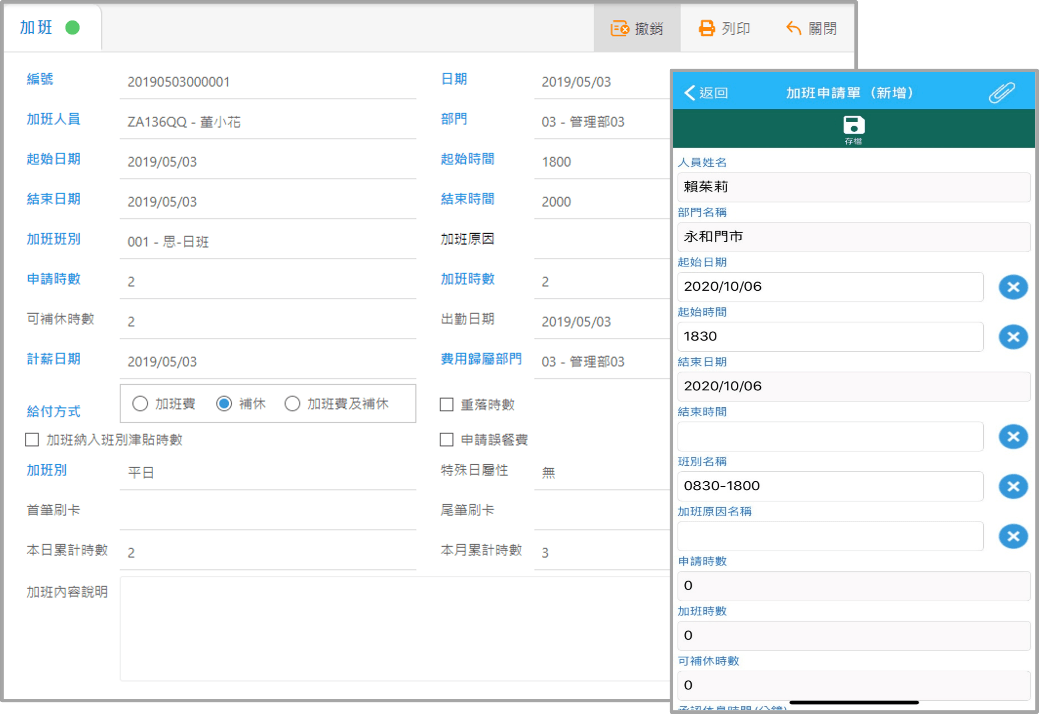The width and height of the screenshot is (1039, 714).
Task: Clear the 起始日期 field with X icon
Action: [x=1012, y=287]
